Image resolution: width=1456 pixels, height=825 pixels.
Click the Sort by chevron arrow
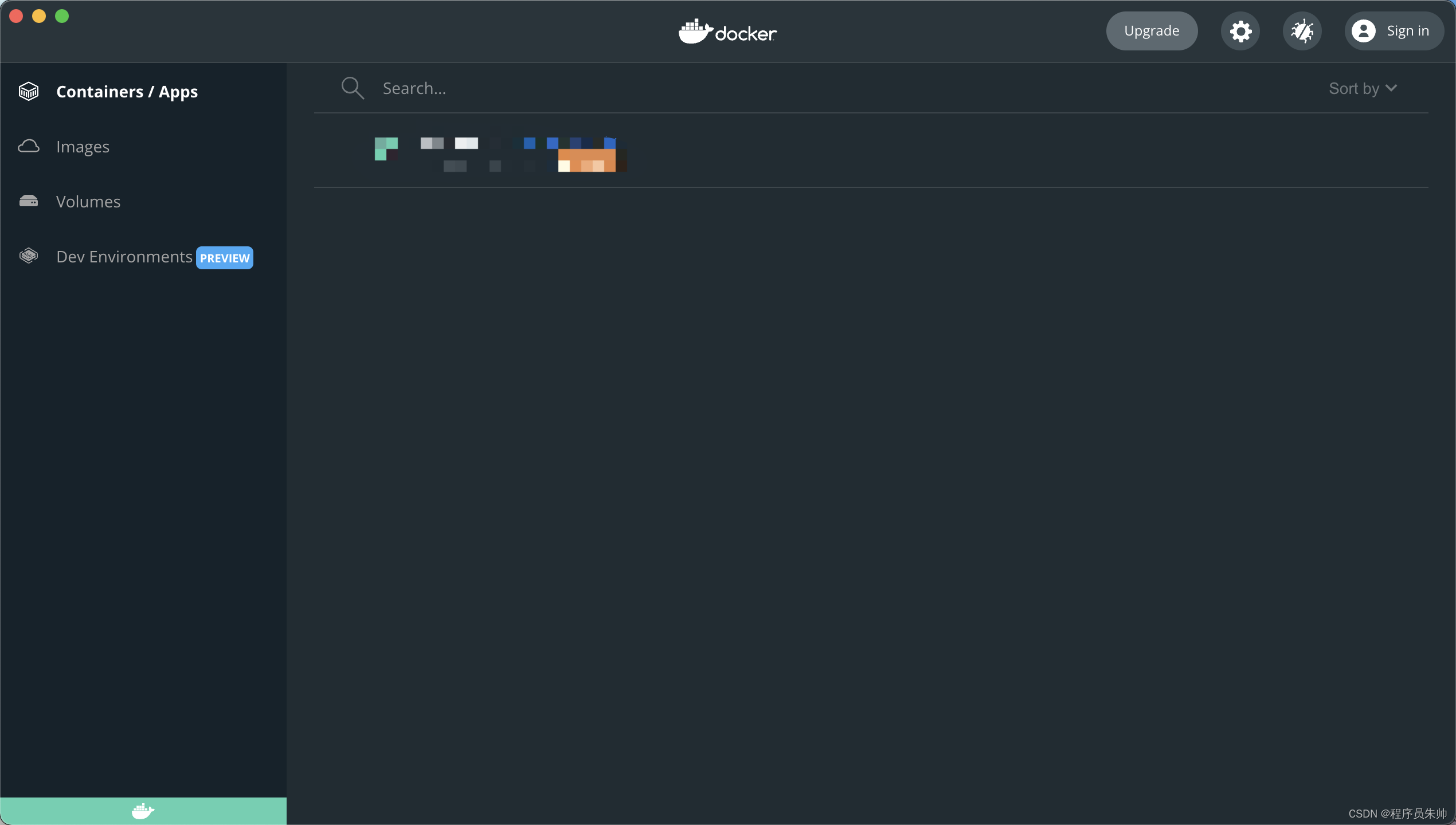(x=1391, y=88)
